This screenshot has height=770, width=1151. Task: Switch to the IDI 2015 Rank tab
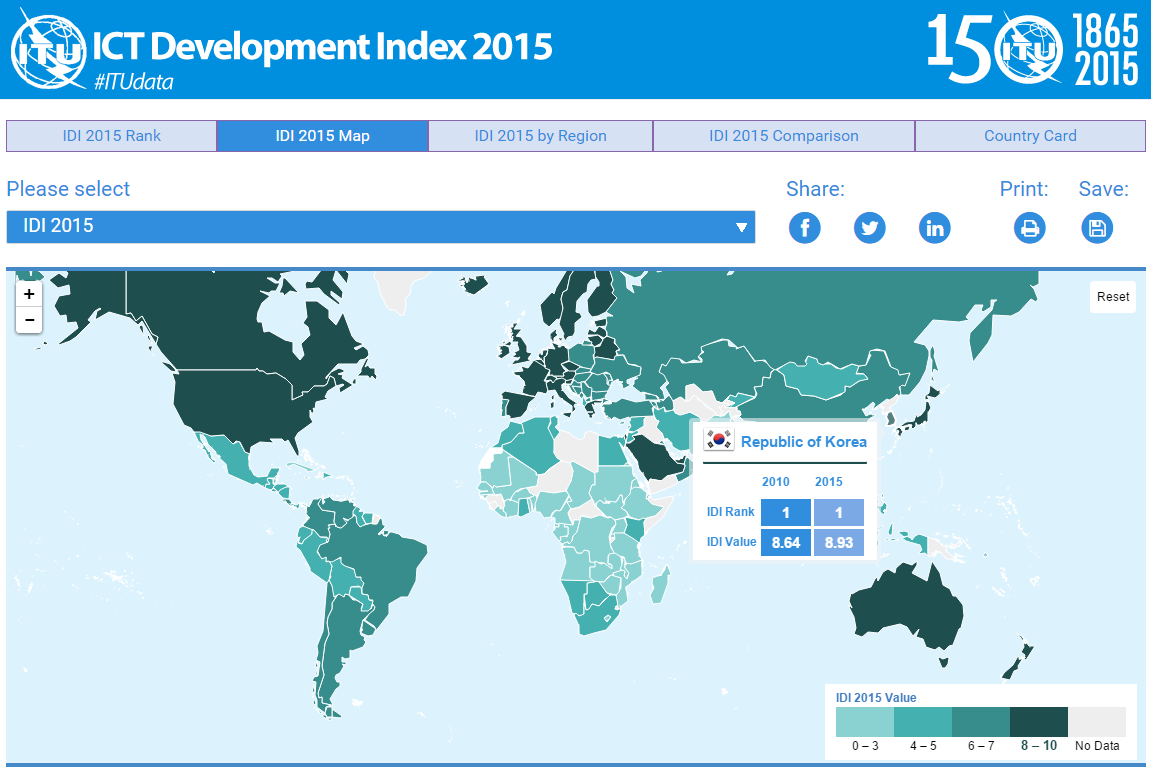coord(111,135)
